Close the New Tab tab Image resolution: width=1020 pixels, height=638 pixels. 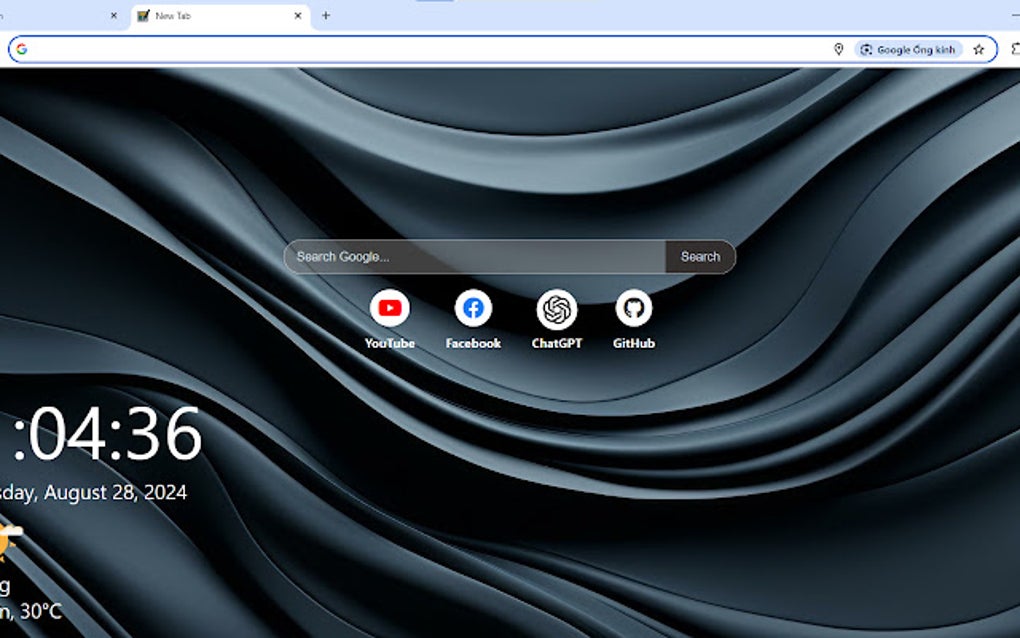(x=298, y=16)
